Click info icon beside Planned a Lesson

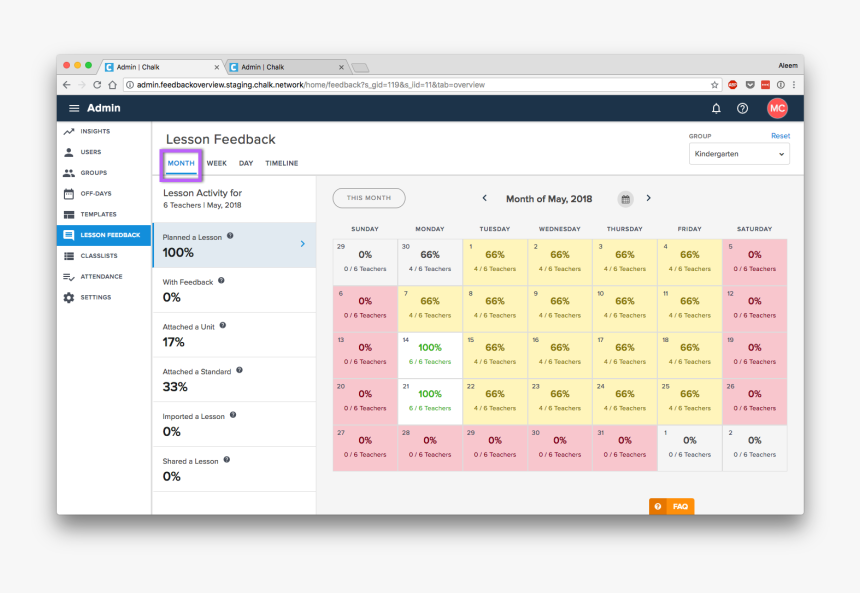tap(230, 236)
